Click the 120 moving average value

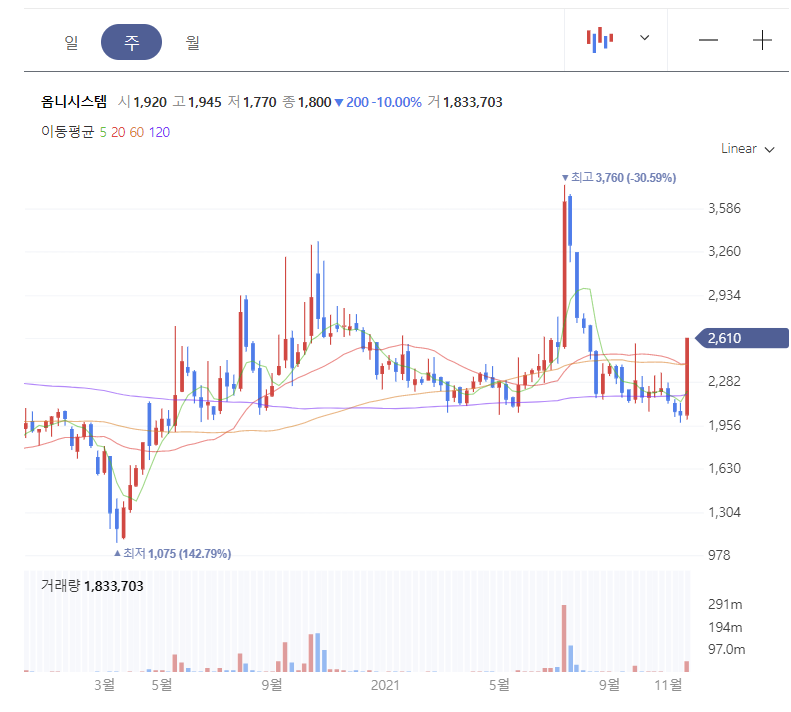point(159,132)
